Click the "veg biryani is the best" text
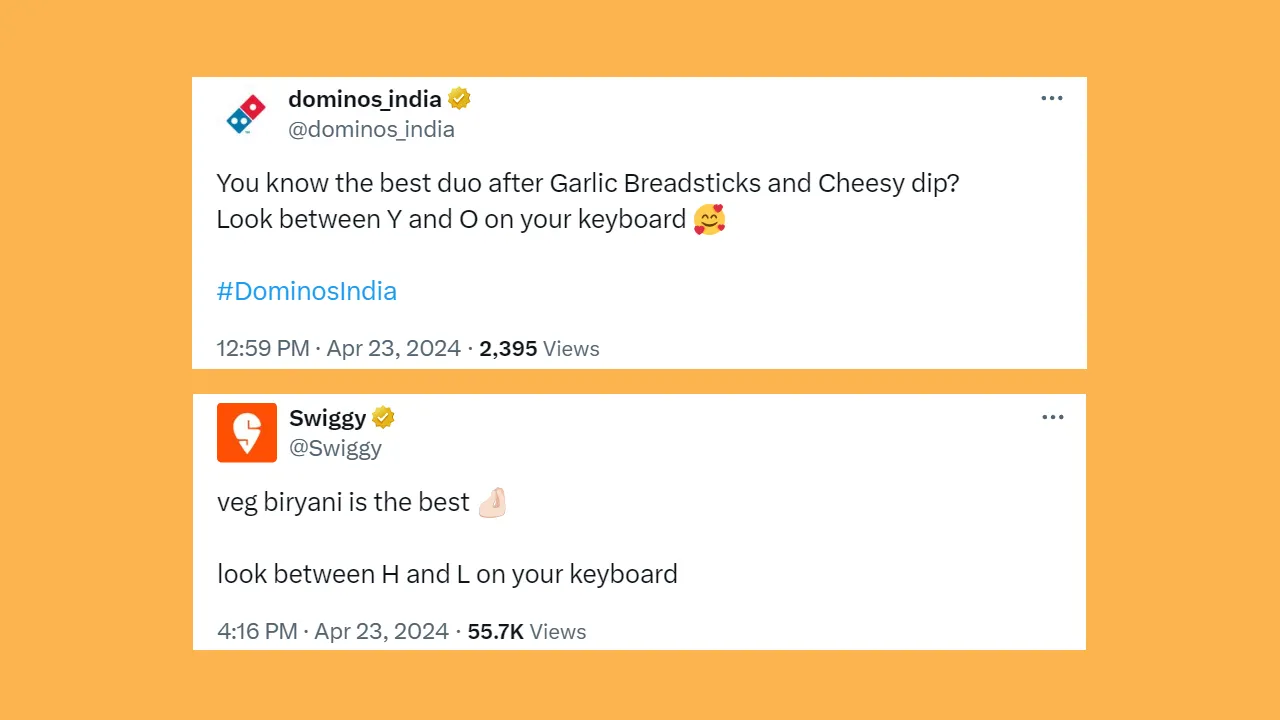 [343, 502]
